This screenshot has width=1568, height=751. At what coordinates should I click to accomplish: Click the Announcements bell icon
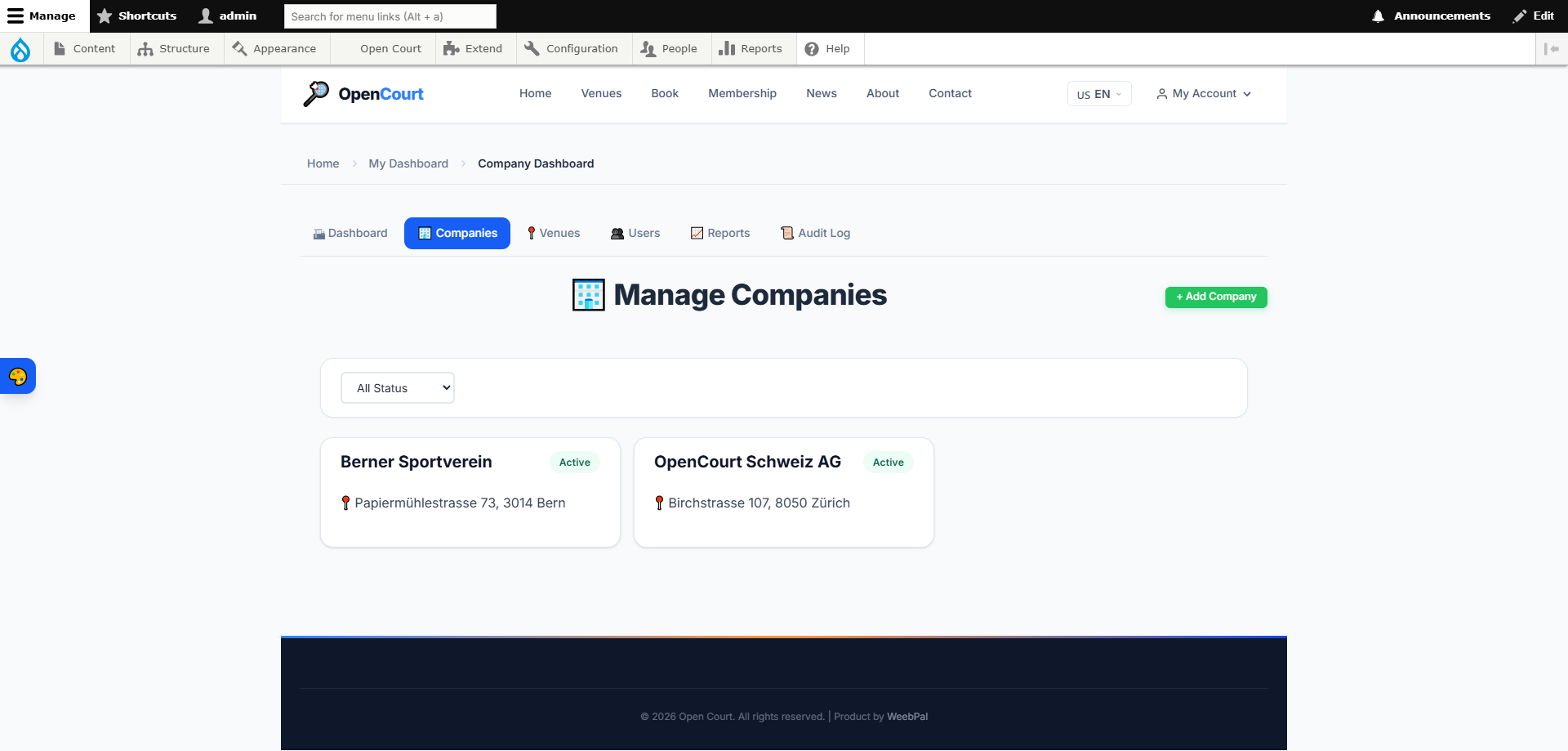(x=1378, y=16)
